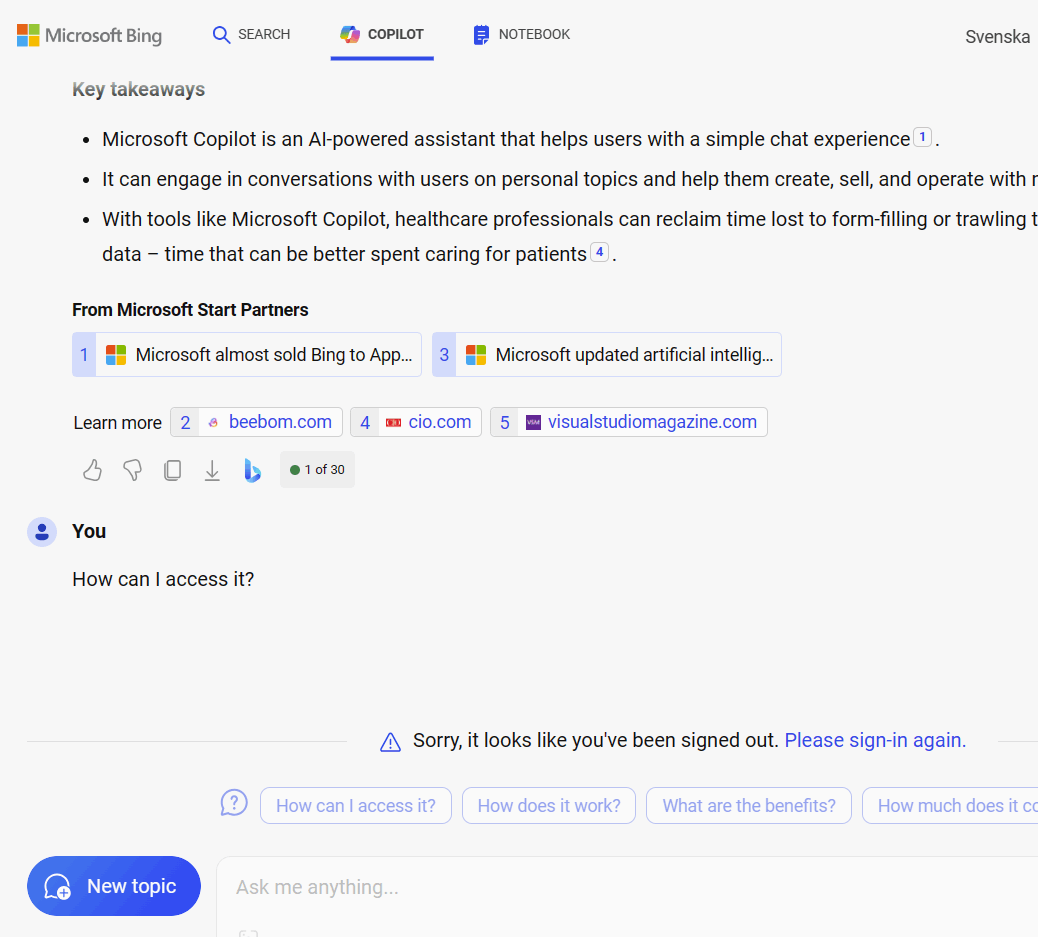The height and width of the screenshot is (937, 1038).
Task: Dislike the response with thumbs down
Action: click(x=132, y=470)
